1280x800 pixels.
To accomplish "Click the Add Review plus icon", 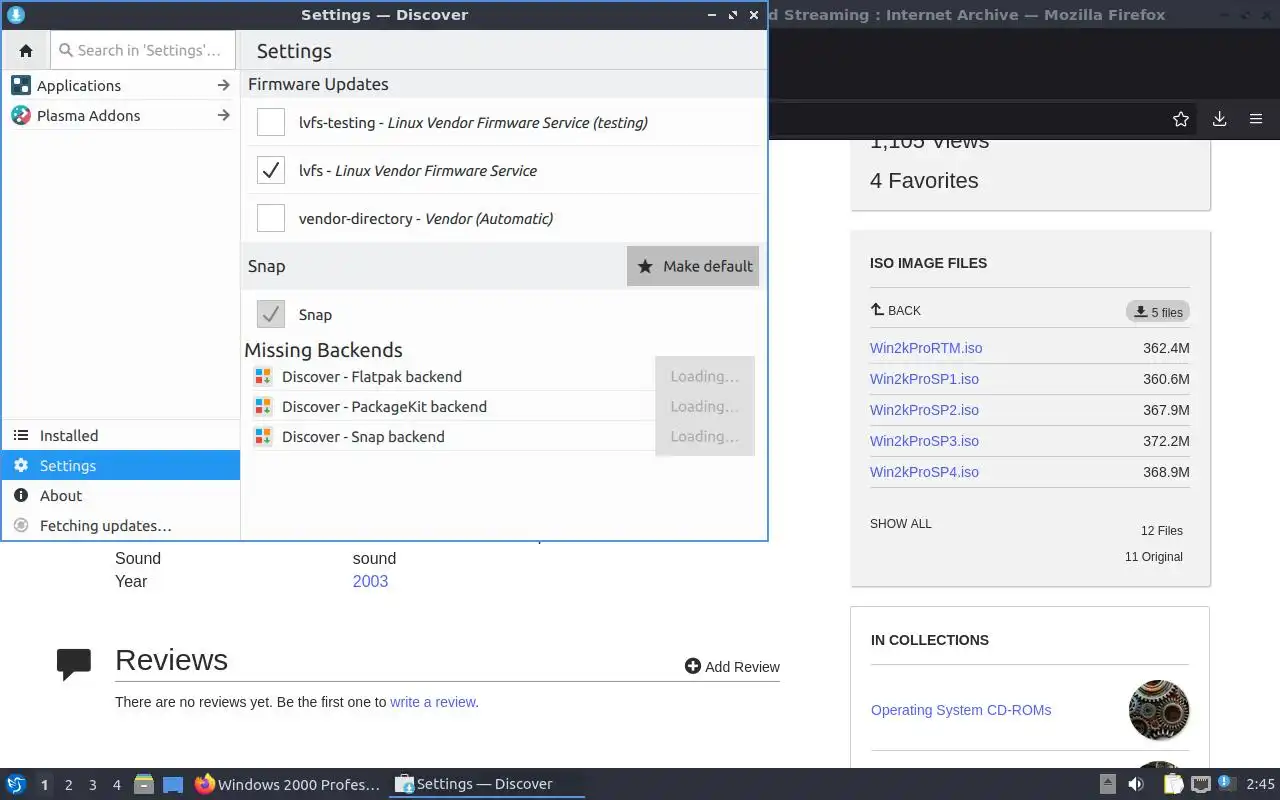I will coord(693,666).
